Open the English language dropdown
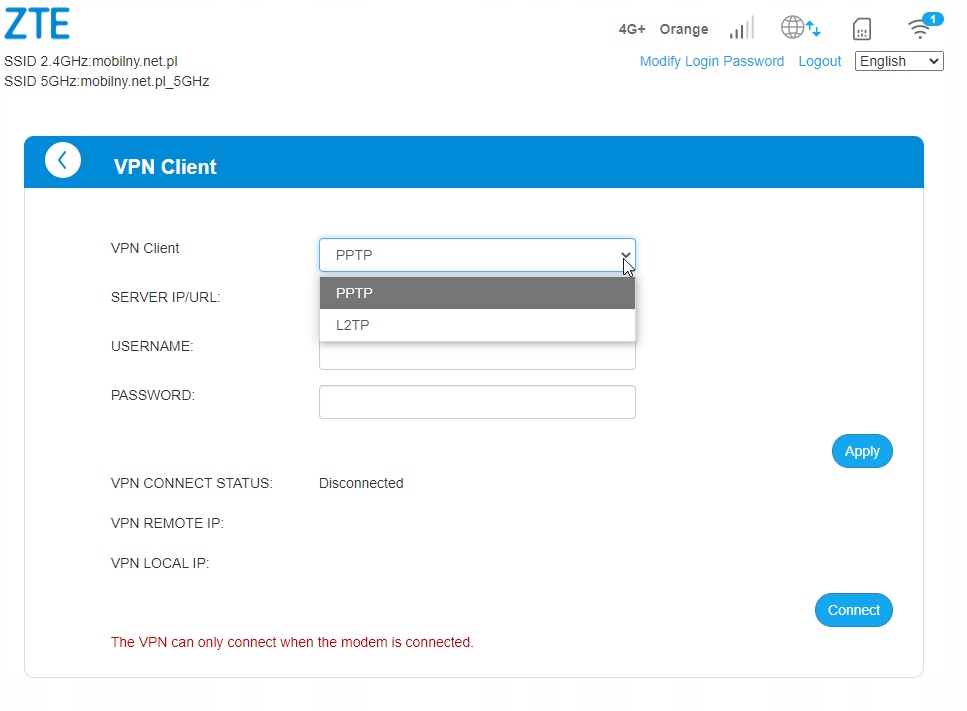The height and width of the screenshot is (711, 967). 899,61
